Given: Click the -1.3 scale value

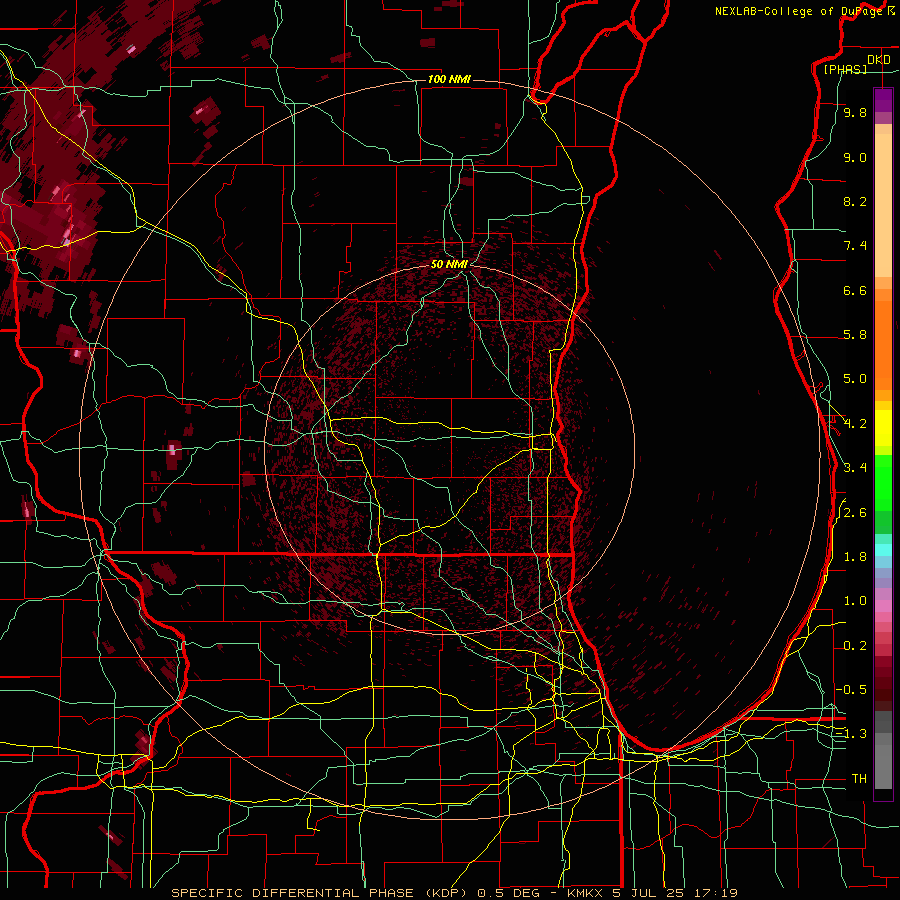Looking at the screenshot, I should 851,734.
